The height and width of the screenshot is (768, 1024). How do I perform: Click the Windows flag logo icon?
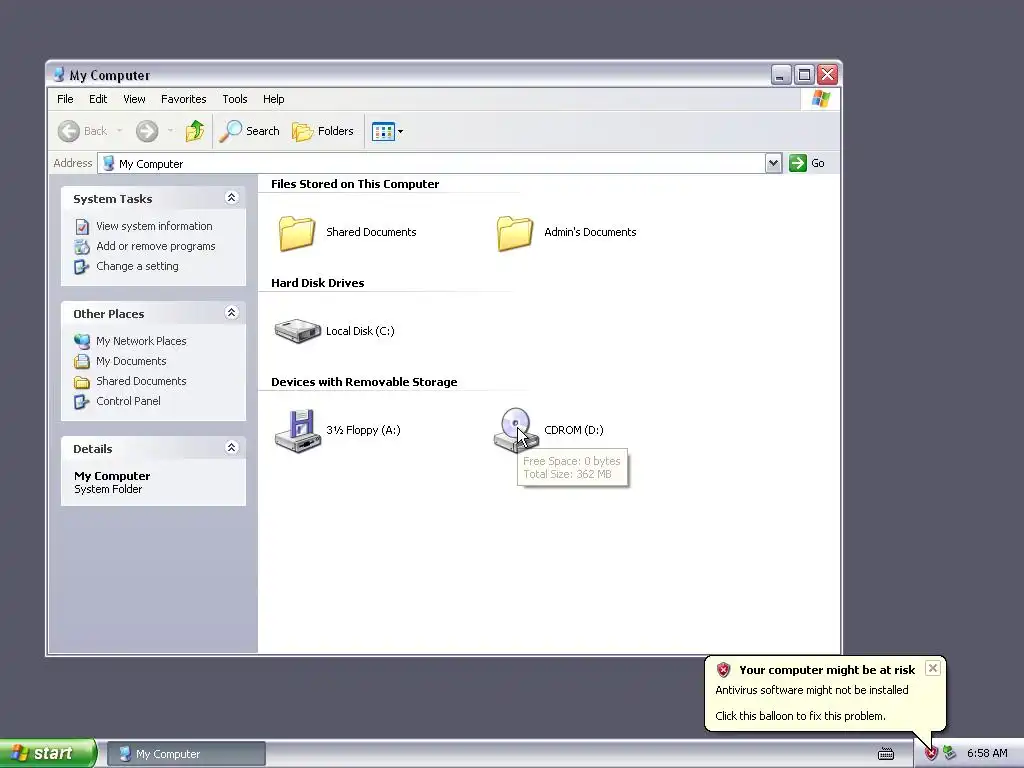tap(821, 99)
